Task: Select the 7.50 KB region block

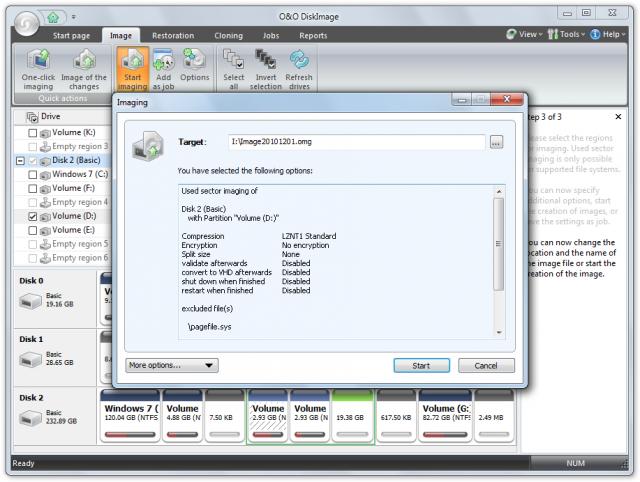Action: pos(224,416)
